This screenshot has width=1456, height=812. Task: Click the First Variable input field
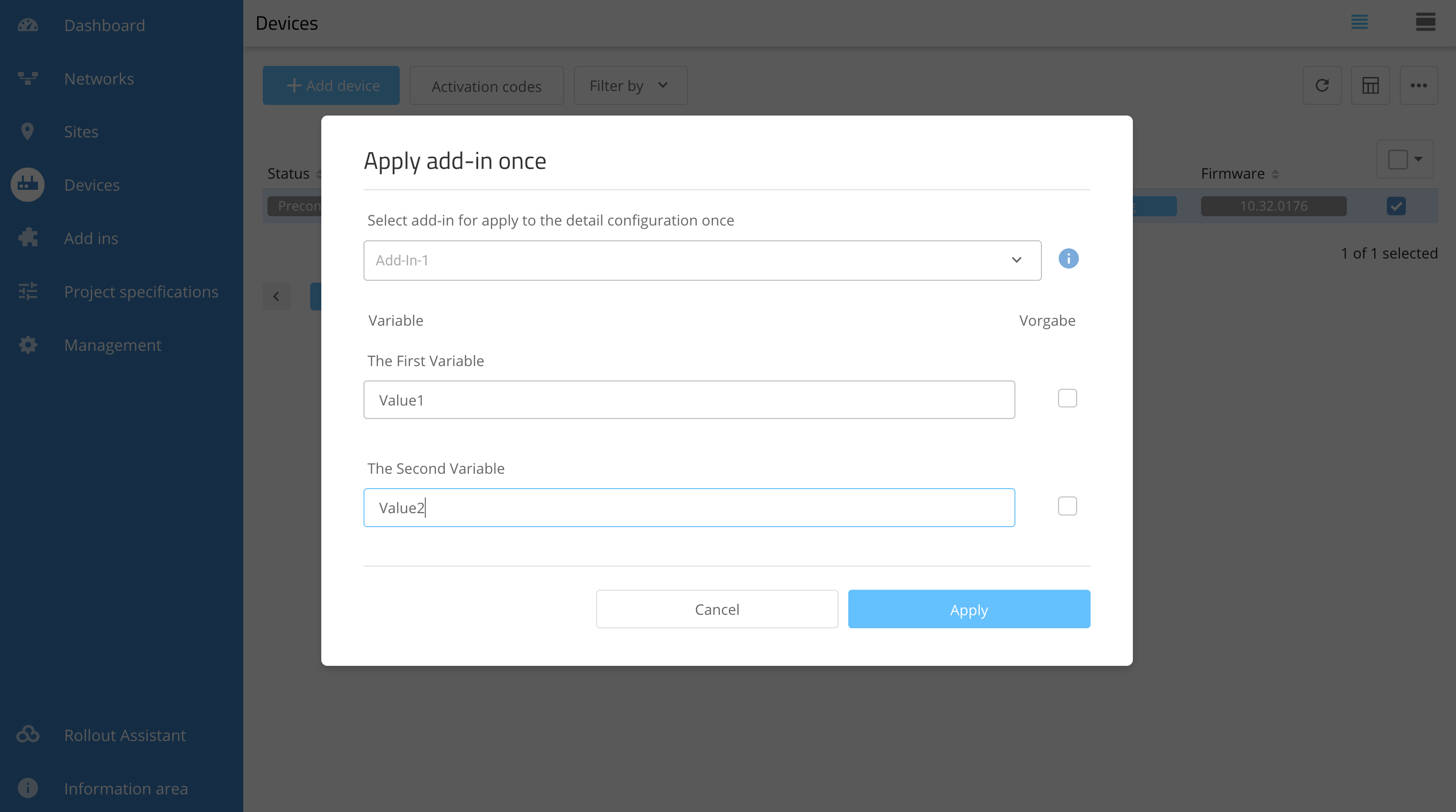click(689, 400)
